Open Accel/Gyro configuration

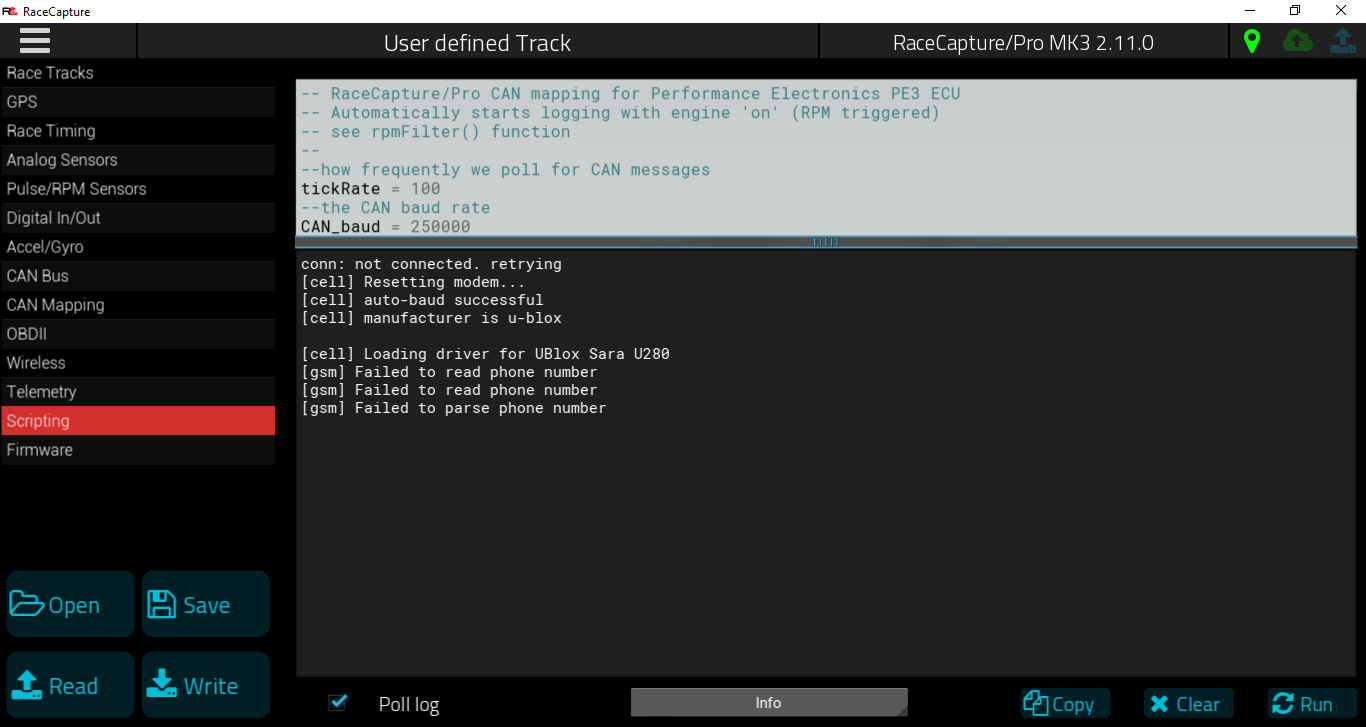pos(138,247)
